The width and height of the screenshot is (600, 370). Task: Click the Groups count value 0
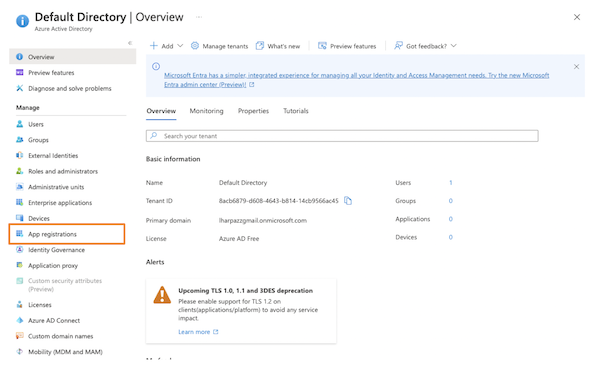tap(451, 200)
